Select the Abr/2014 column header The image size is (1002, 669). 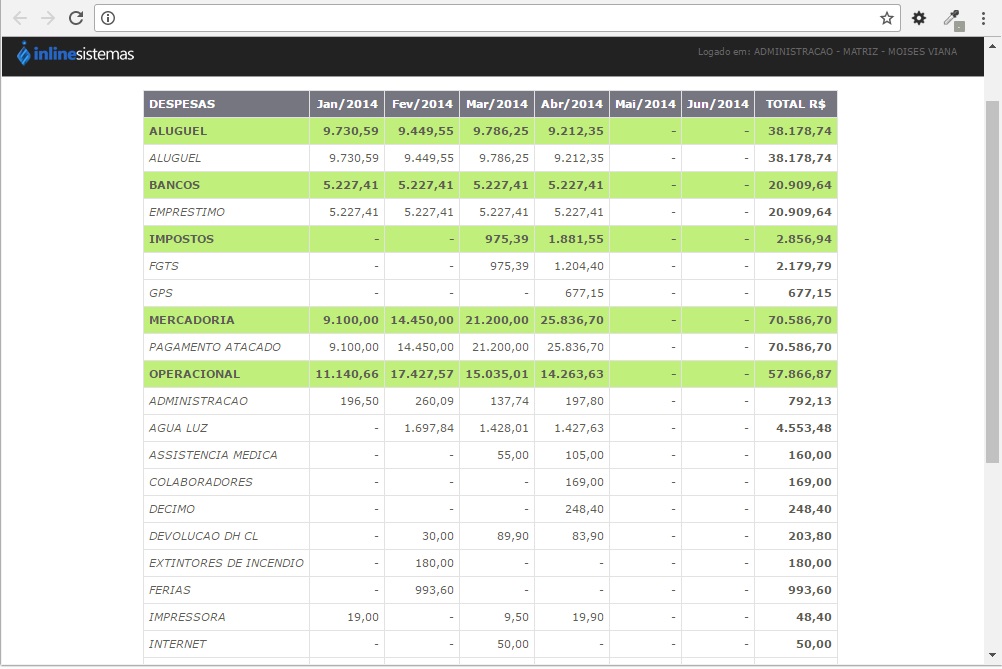pos(572,104)
